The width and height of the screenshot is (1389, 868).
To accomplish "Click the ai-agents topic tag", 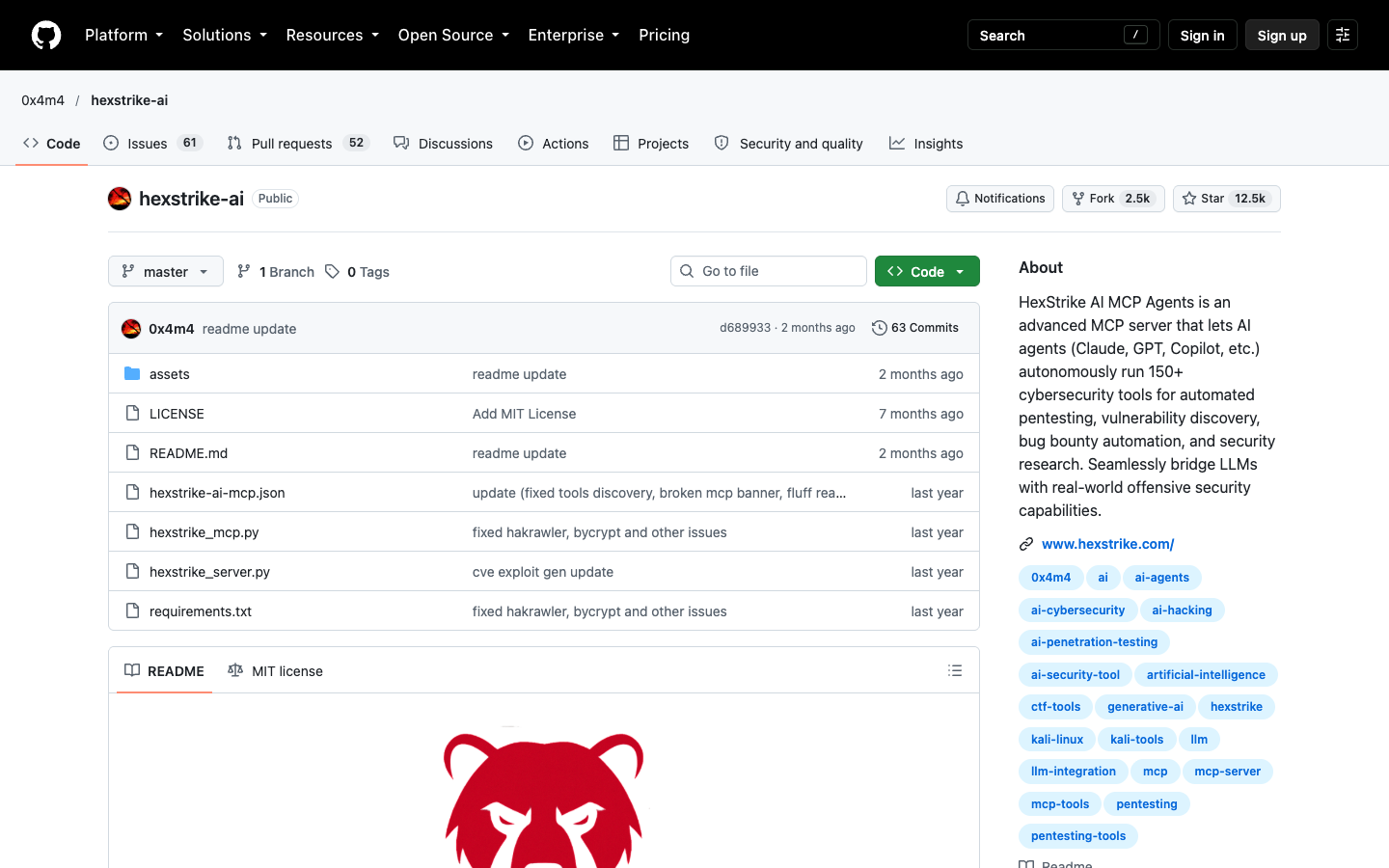I will click(1161, 578).
